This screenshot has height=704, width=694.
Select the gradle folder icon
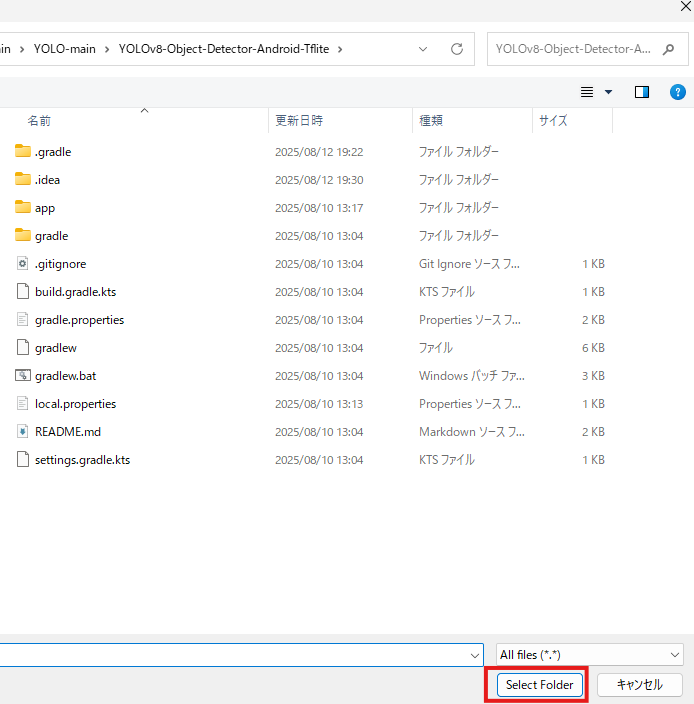(22, 235)
